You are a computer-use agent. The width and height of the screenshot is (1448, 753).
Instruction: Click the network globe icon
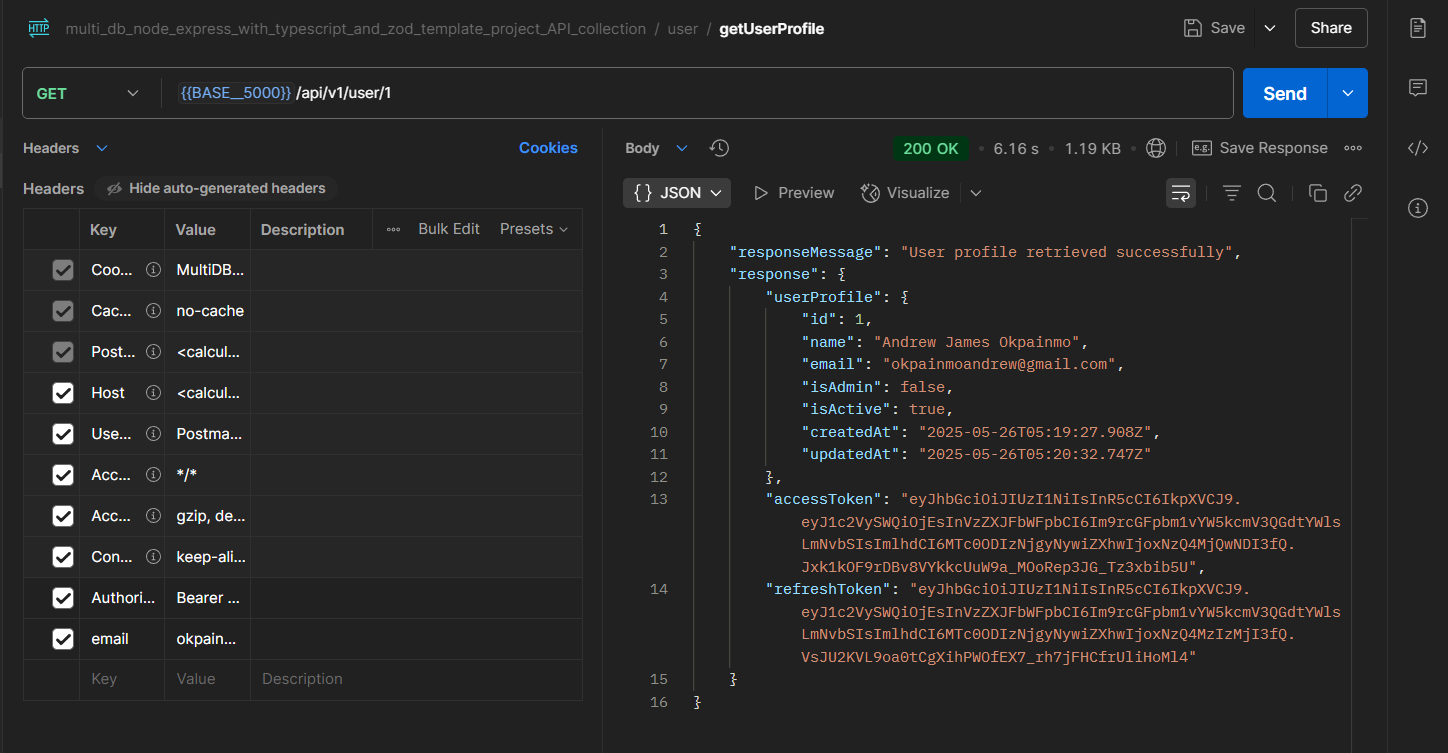click(x=1156, y=148)
